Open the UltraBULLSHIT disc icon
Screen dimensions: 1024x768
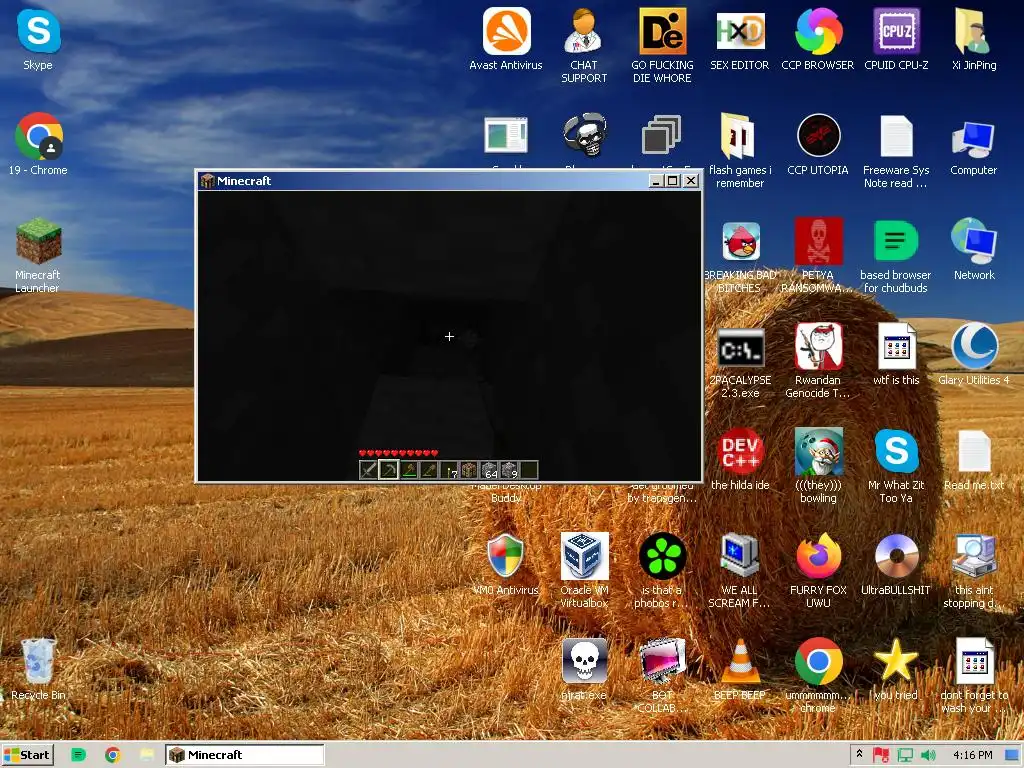[x=896, y=564]
